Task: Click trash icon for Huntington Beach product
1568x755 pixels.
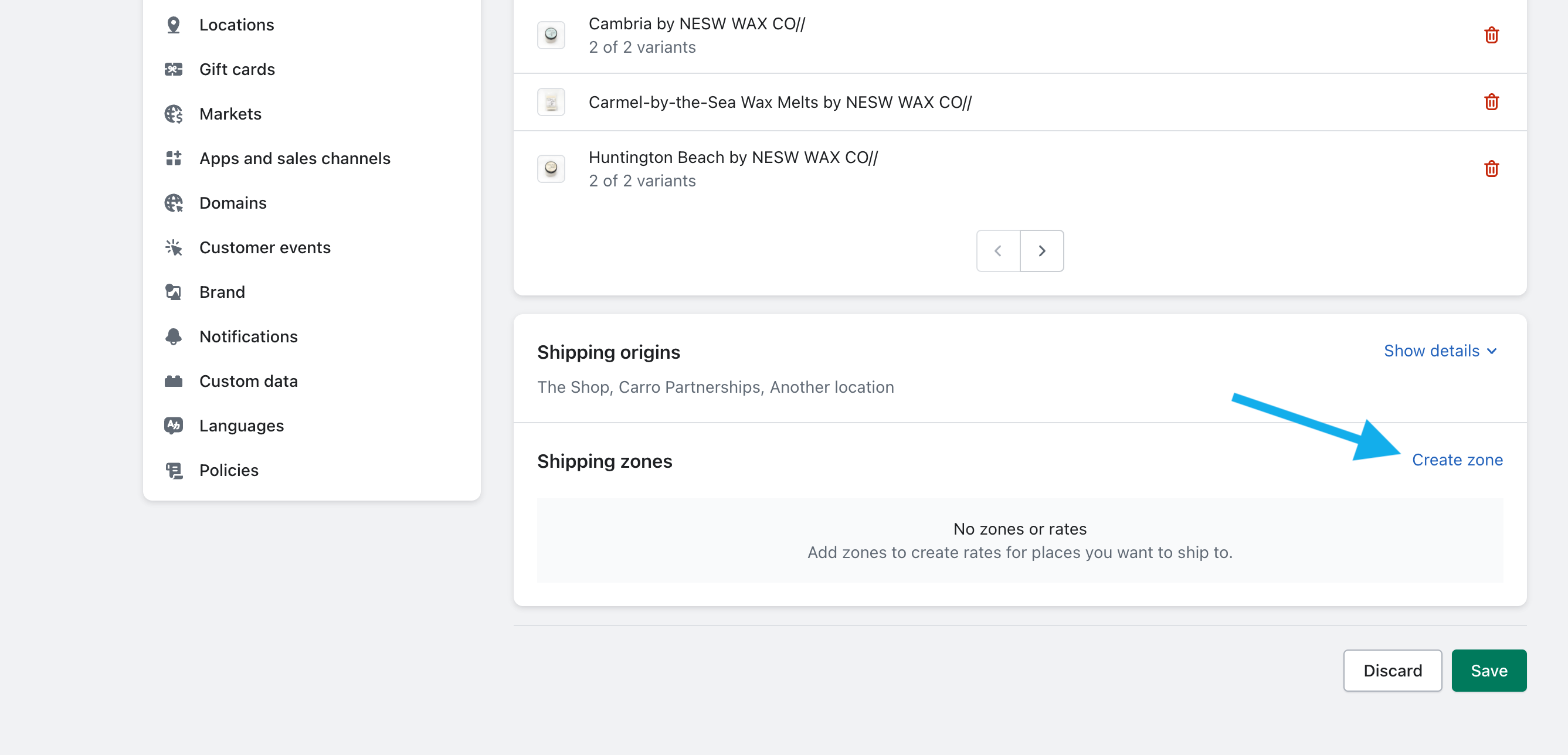Action: click(x=1491, y=168)
